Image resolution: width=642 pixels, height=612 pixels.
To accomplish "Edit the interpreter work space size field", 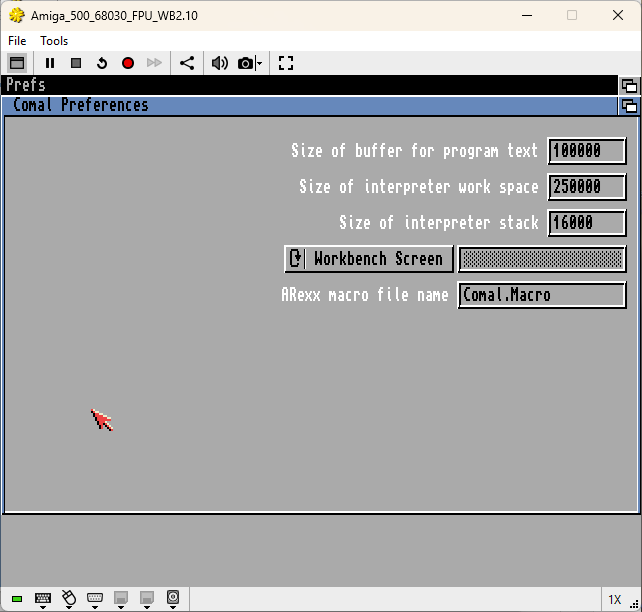I will [587, 187].
